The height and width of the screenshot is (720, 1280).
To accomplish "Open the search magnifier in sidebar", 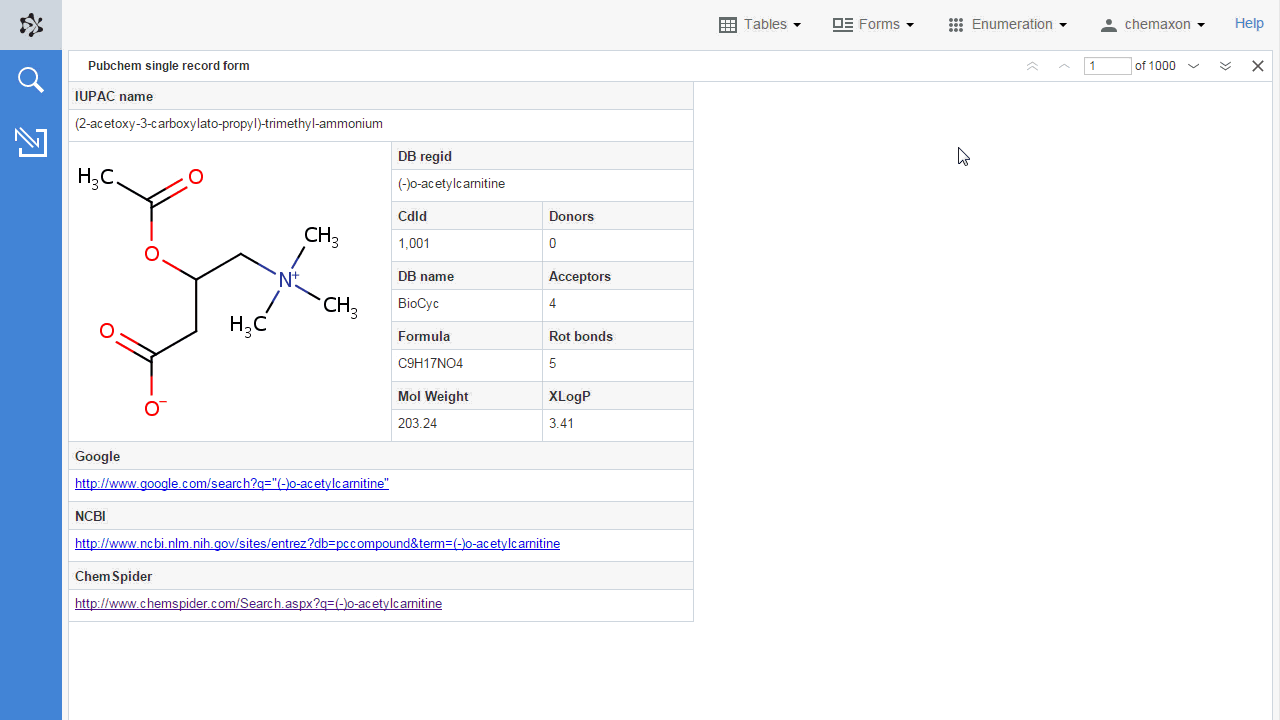I will coord(31,80).
